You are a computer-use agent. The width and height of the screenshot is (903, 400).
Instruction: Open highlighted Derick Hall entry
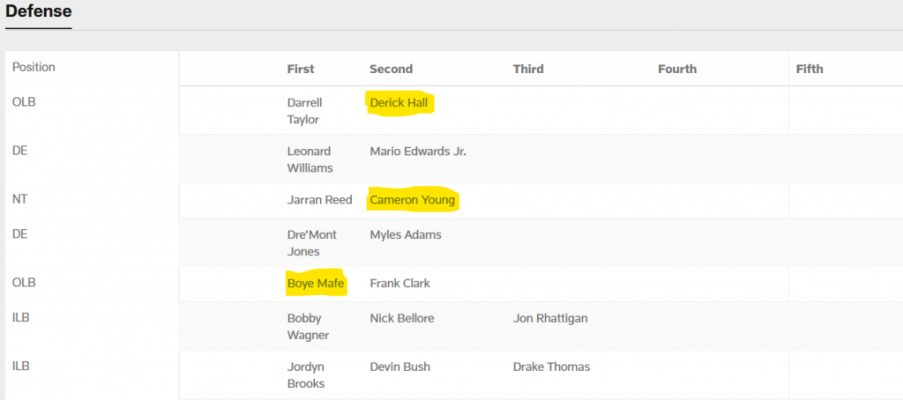pos(399,103)
